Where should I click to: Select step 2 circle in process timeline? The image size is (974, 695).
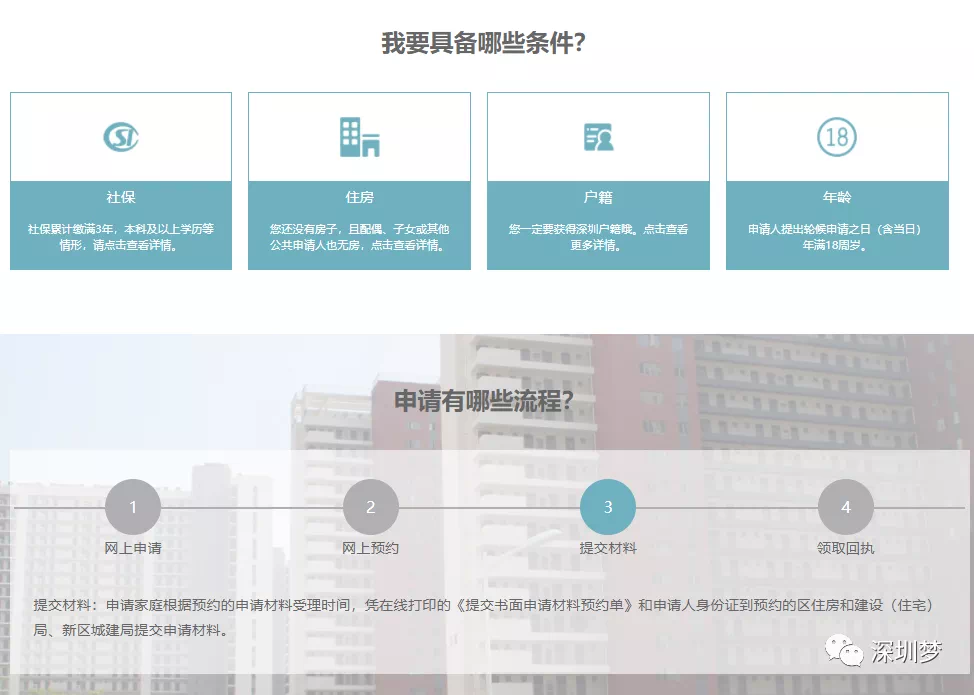(x=370, y=507)
